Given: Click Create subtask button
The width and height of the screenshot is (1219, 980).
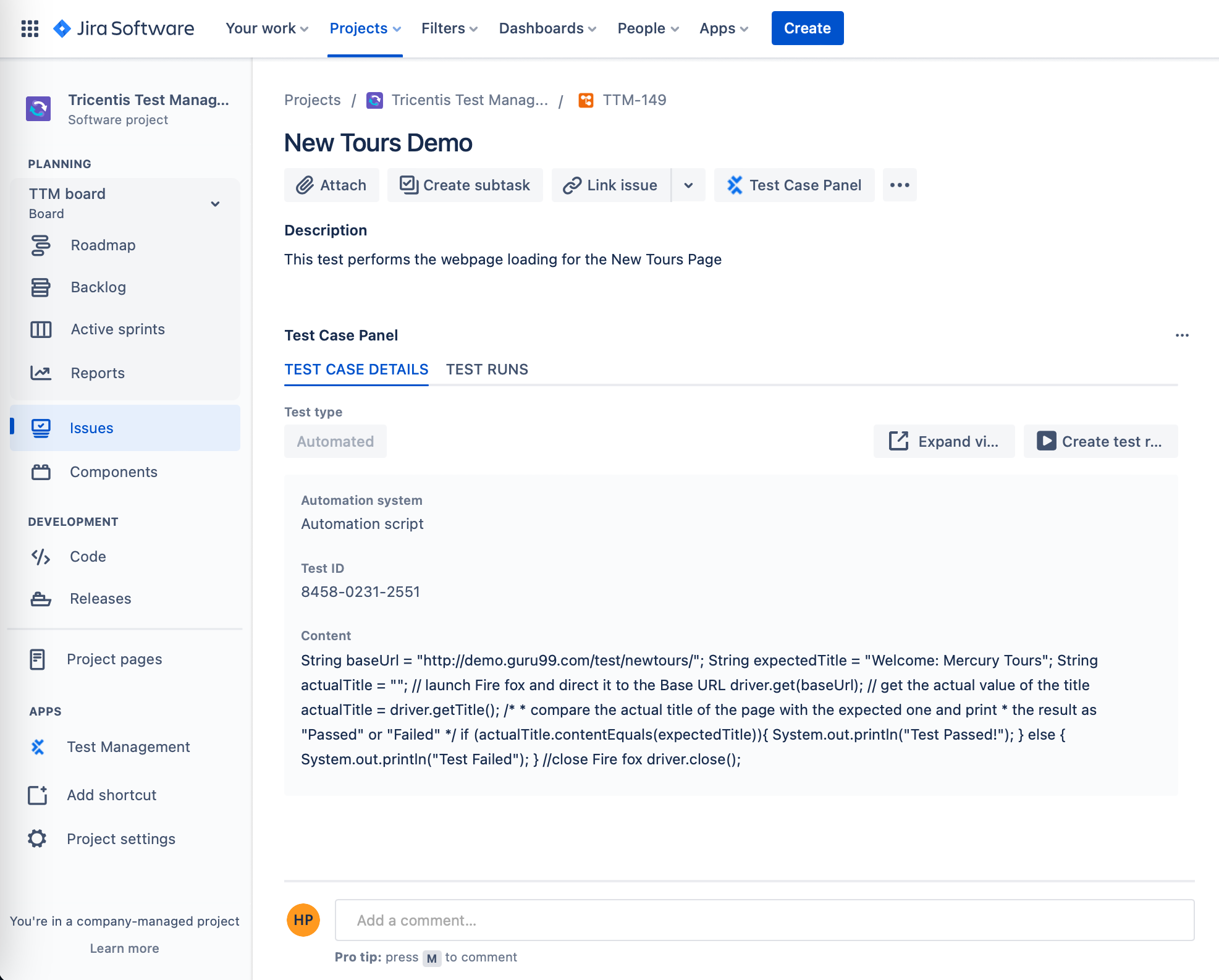Looking at the screenshot, I should pyautogui.click(x=465, y=185).
